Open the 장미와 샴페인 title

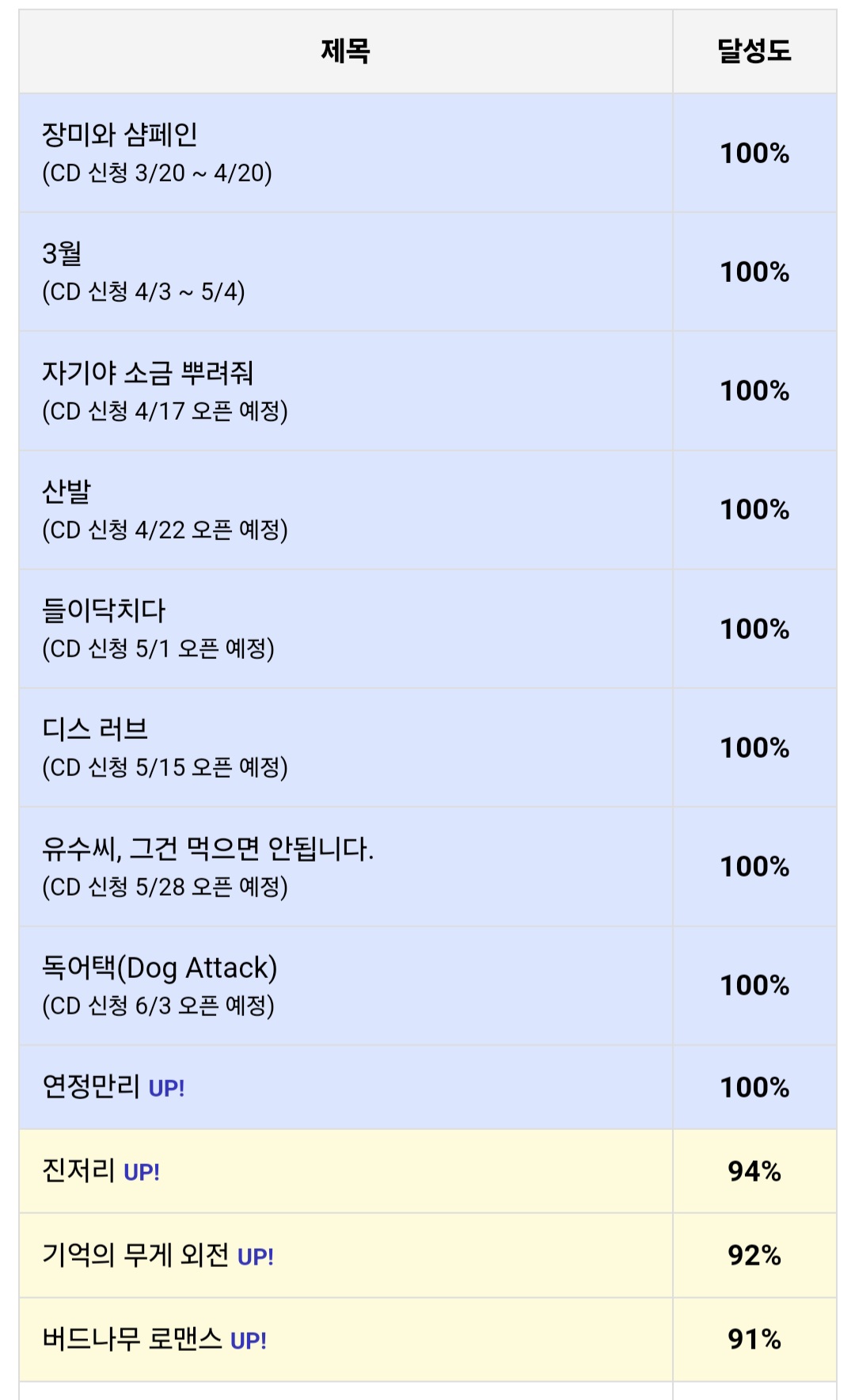point(120,135)
